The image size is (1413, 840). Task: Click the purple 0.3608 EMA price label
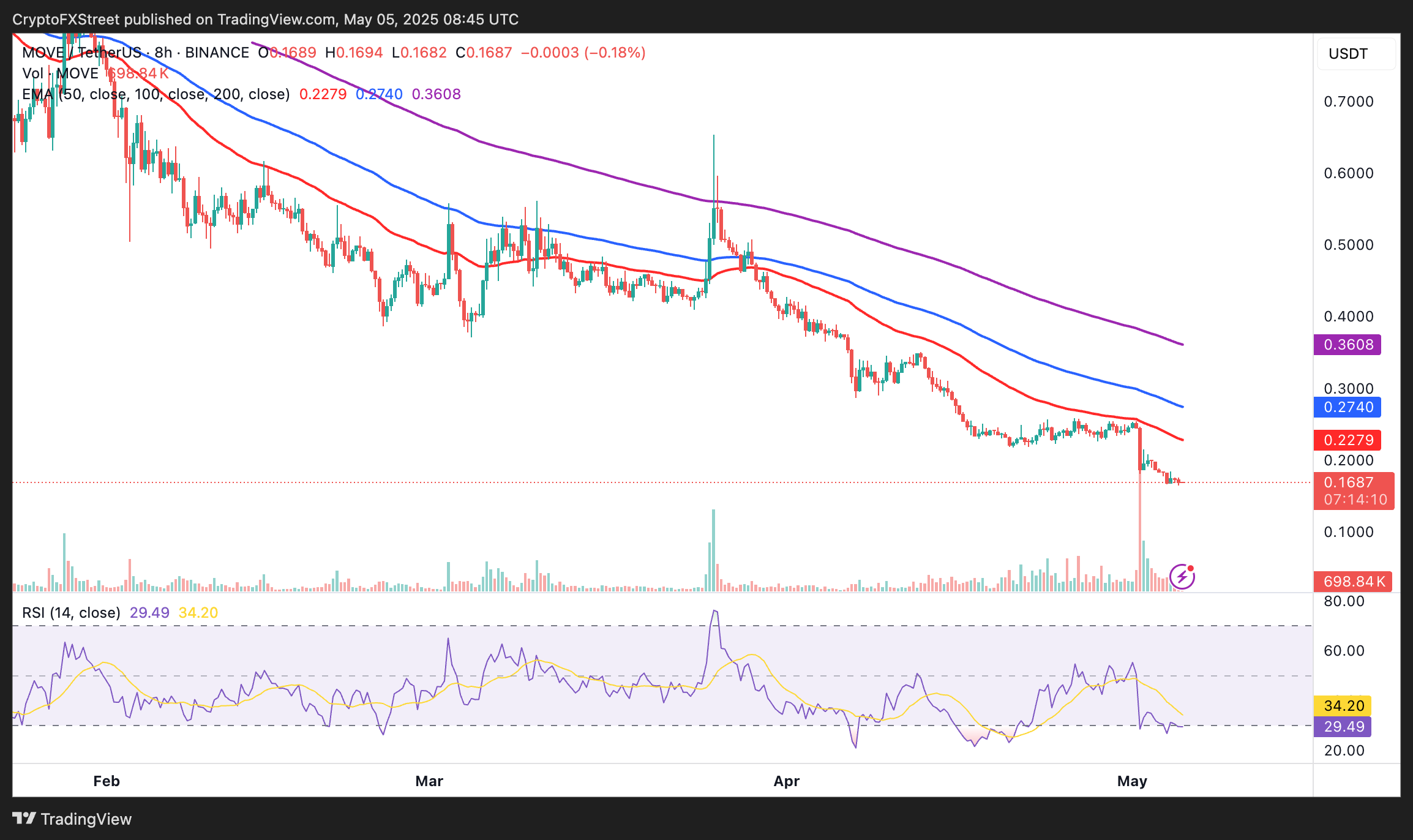pos(1347,345)
